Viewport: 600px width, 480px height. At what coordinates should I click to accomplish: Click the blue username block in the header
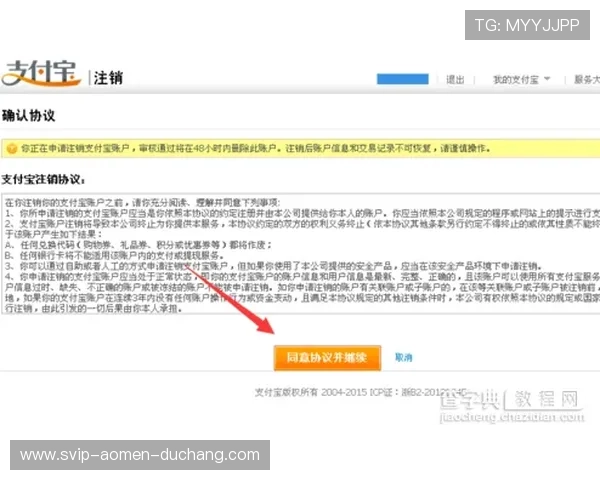pos(401,79)
